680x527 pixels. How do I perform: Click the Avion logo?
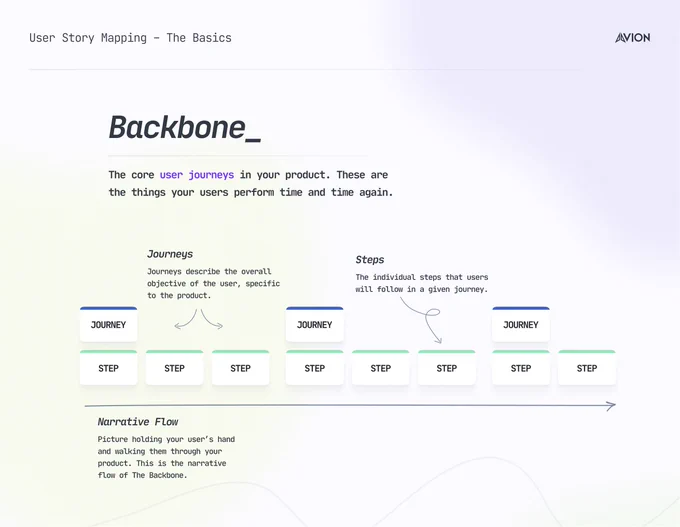[632, 38]
